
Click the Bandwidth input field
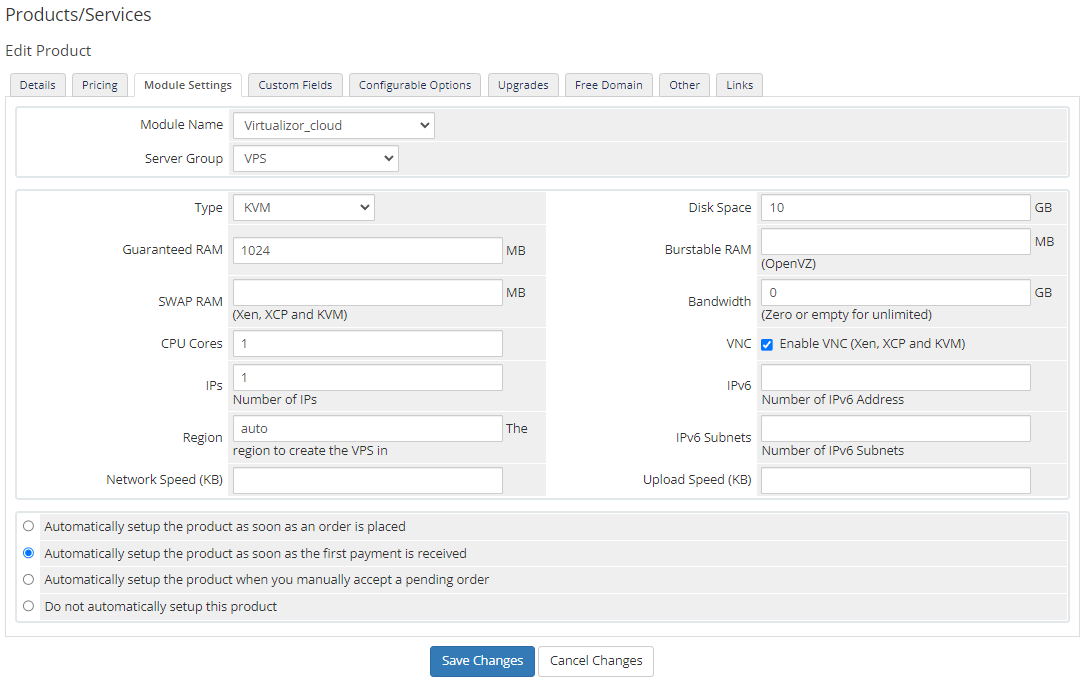pyautogui.click(x=896, y=293)
